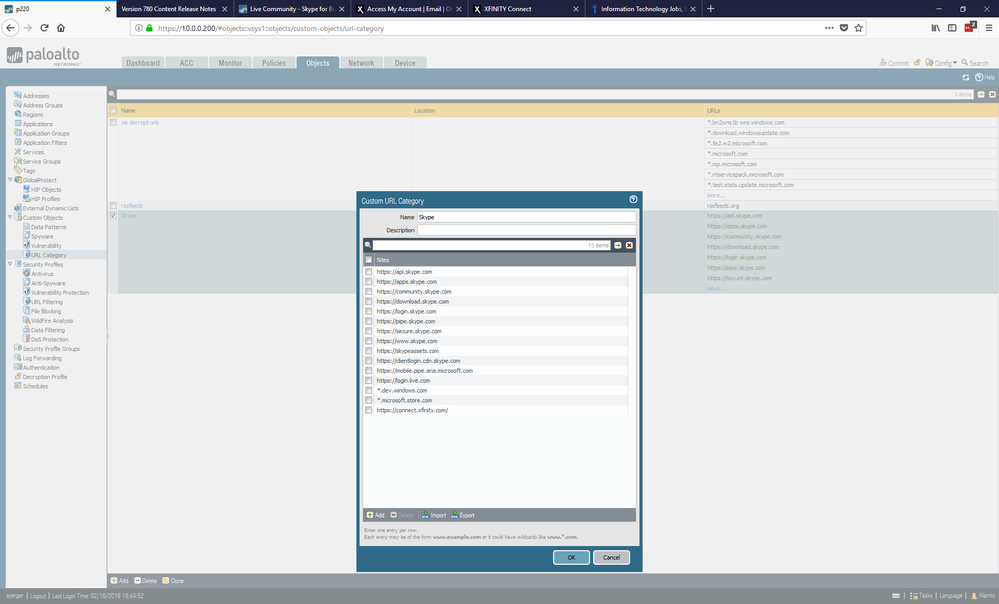Click Export in the dialog toolbar
999x604 pixels.
click(463, 515)
